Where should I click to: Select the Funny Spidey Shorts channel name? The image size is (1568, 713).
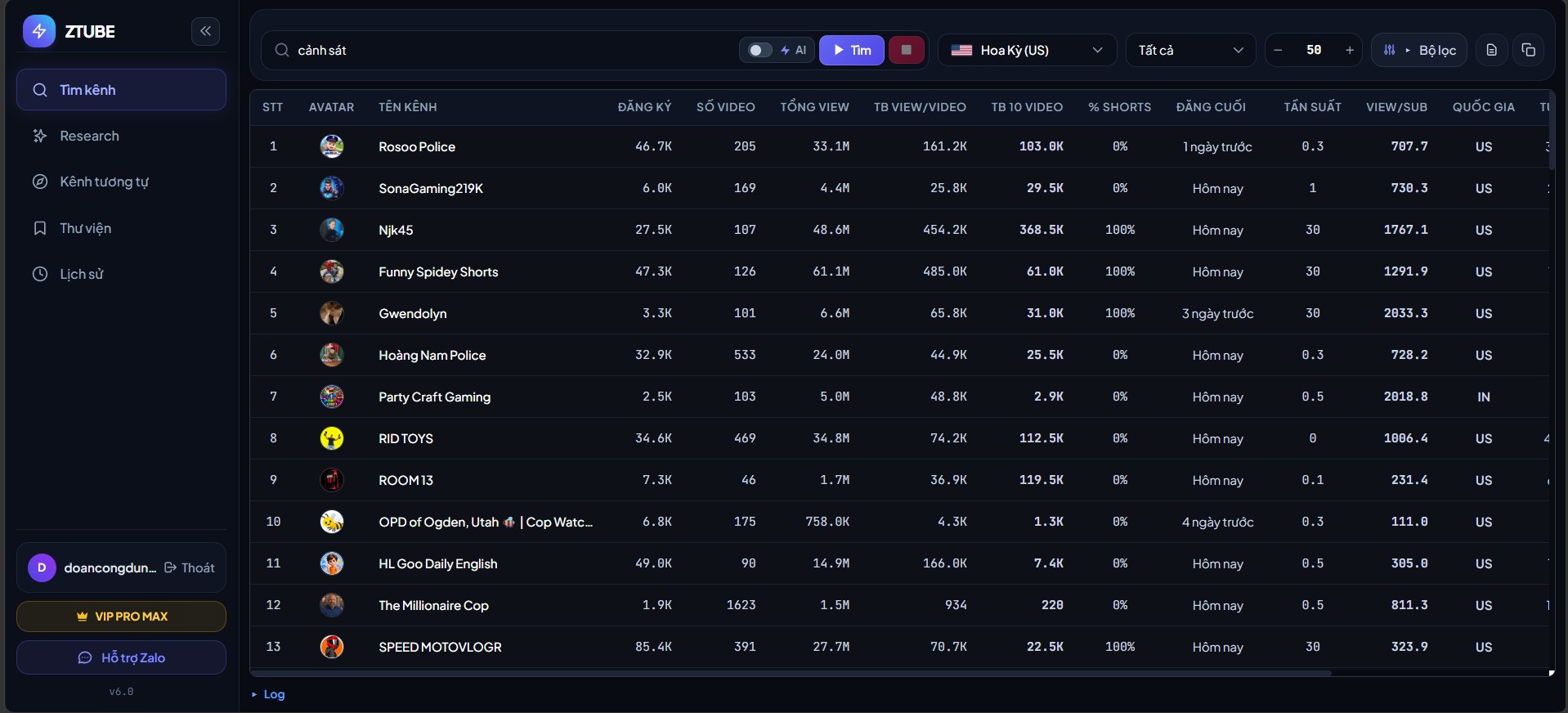click(x=438, y=271)
